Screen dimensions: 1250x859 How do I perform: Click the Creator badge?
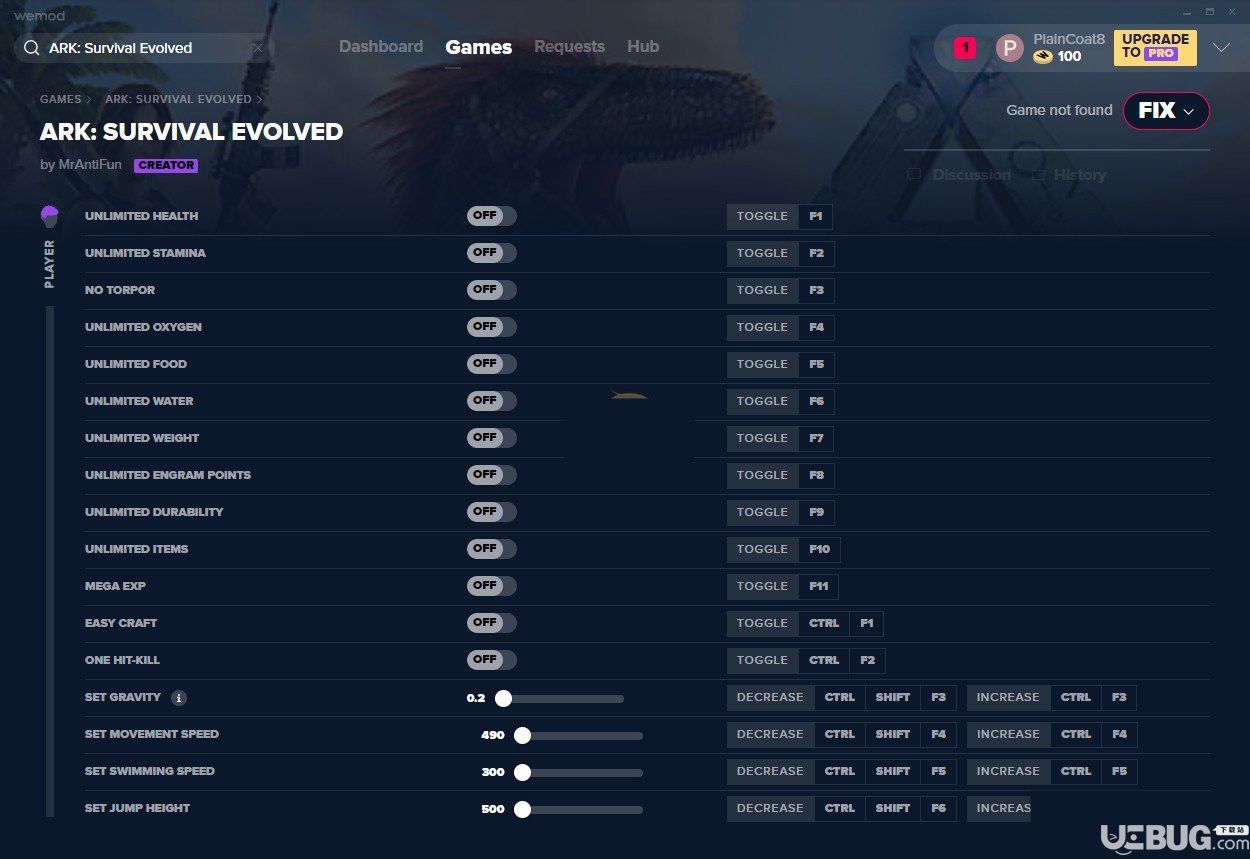pos(166,166)
